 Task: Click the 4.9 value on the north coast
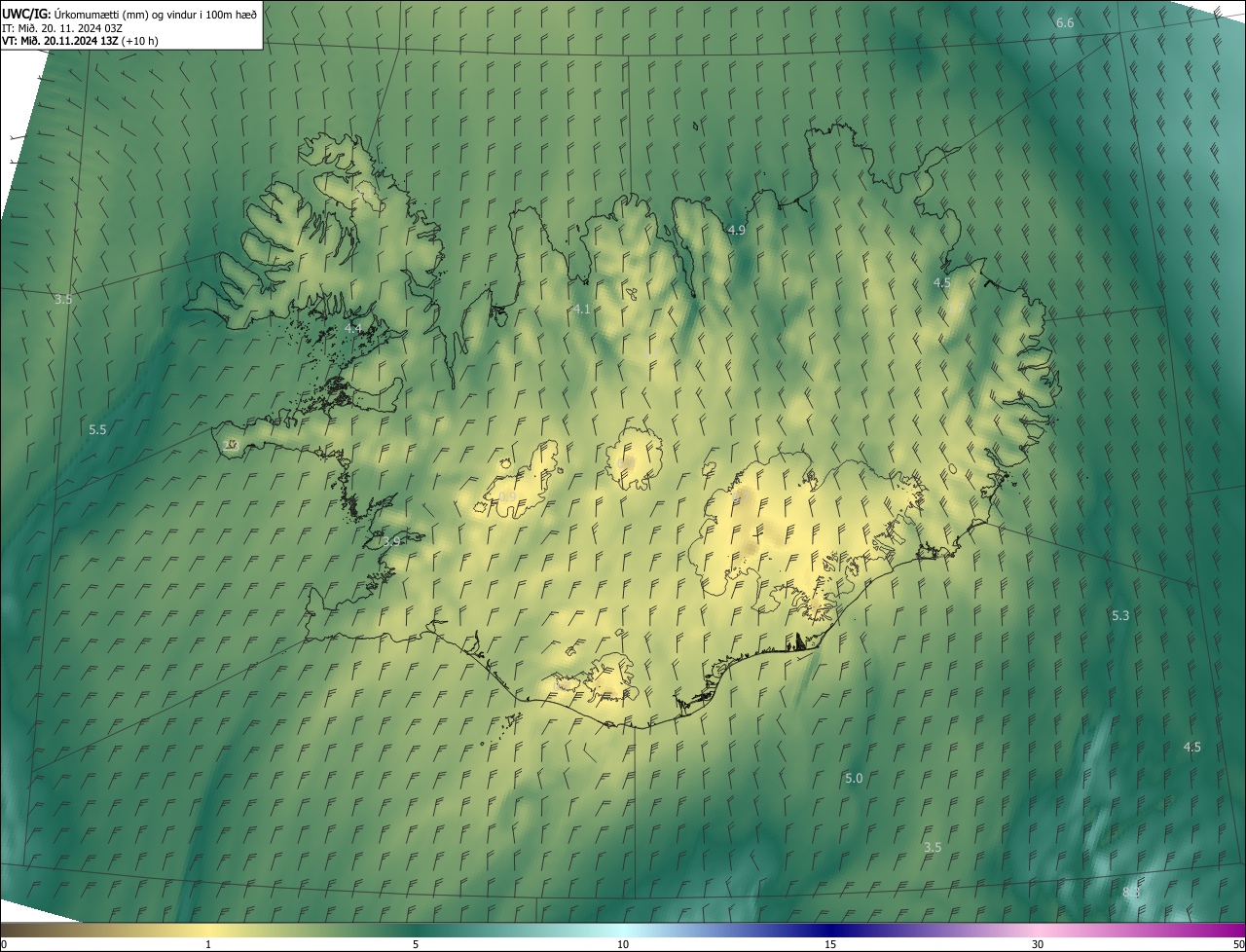coord(737,230)
